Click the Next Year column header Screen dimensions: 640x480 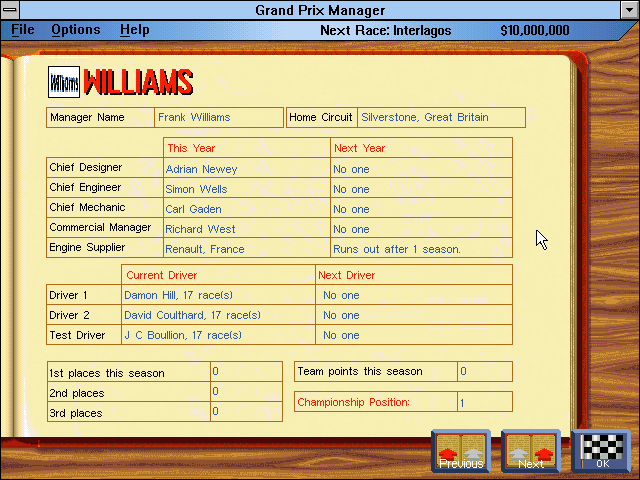(x=359, y=148)
